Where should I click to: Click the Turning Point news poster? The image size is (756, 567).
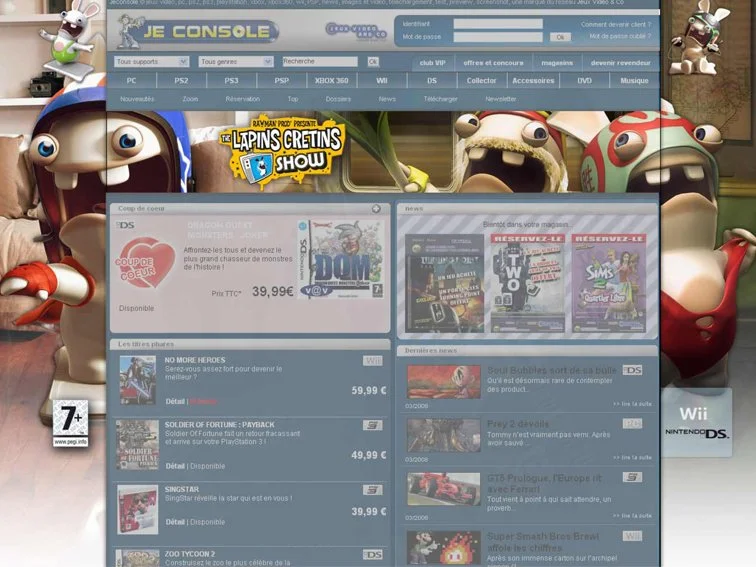point(444,284)
